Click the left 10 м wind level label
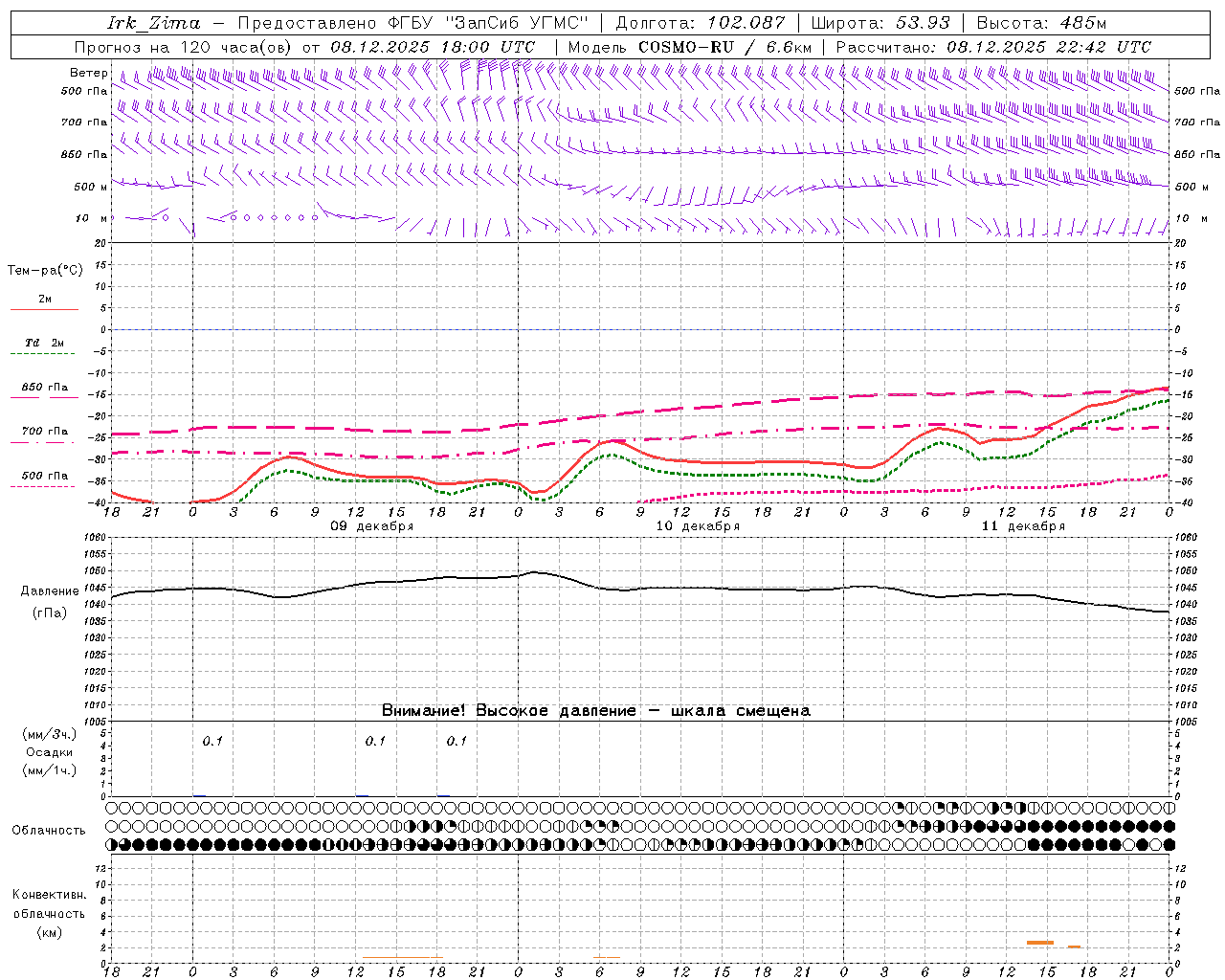1225x980 pixels. point(91,218)
